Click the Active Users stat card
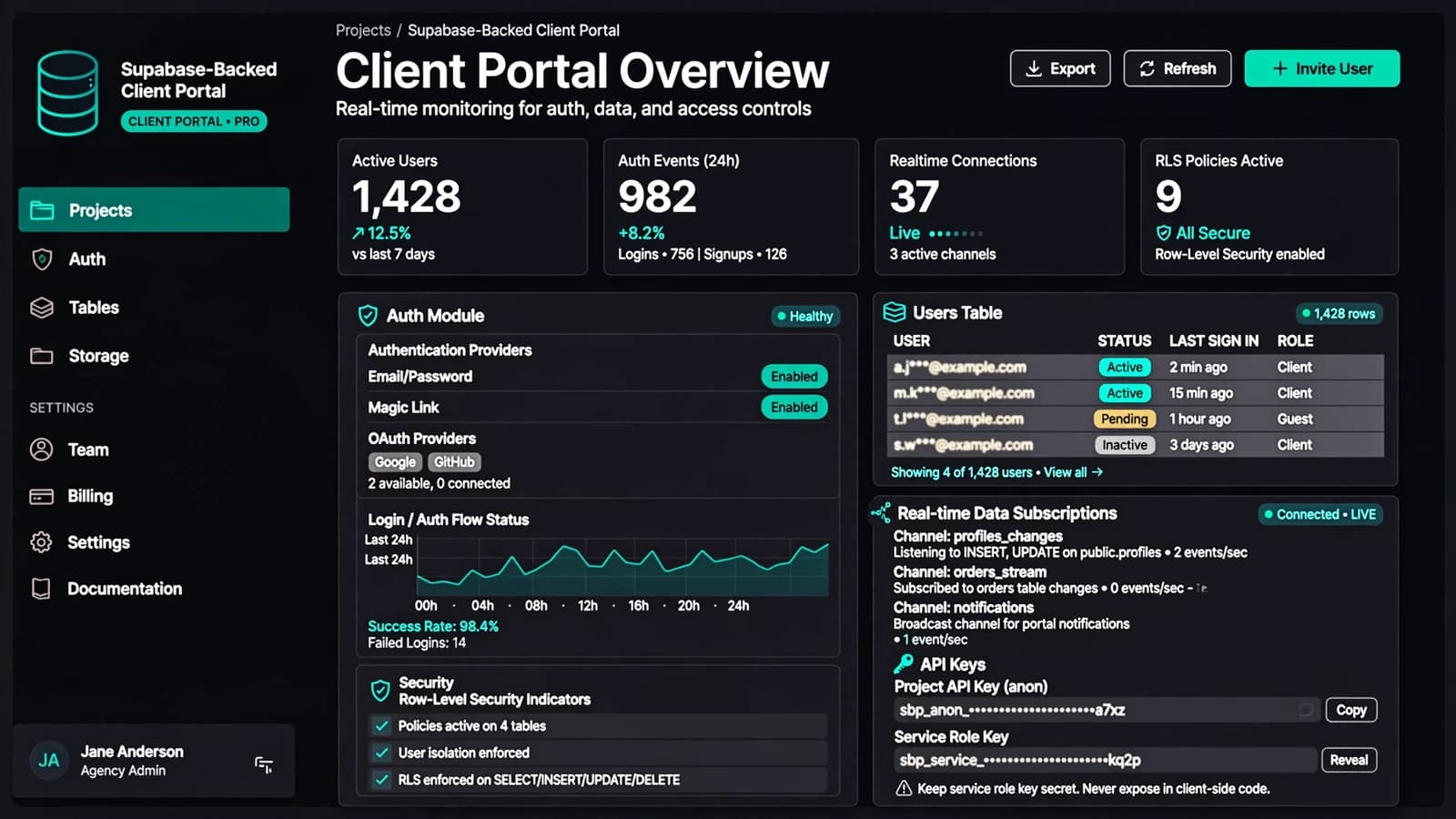Image resolution: width=1456 pixels, height=819 pixels. pos(462,207)
